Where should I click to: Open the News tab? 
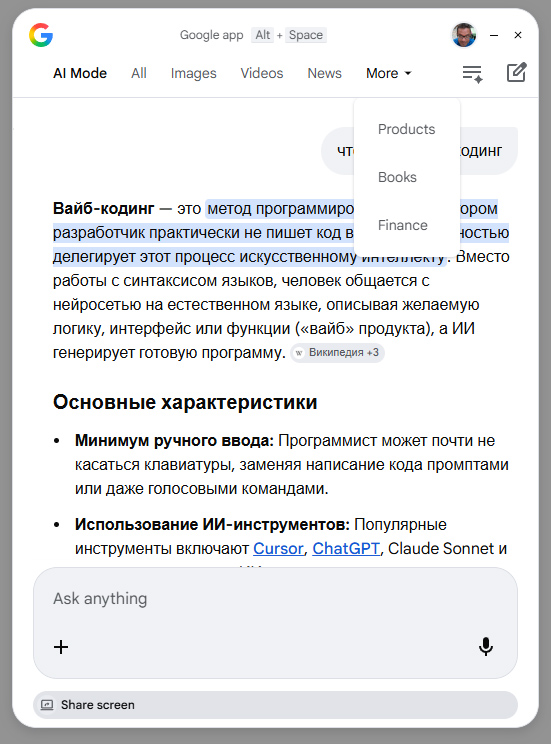click(324, 74)
